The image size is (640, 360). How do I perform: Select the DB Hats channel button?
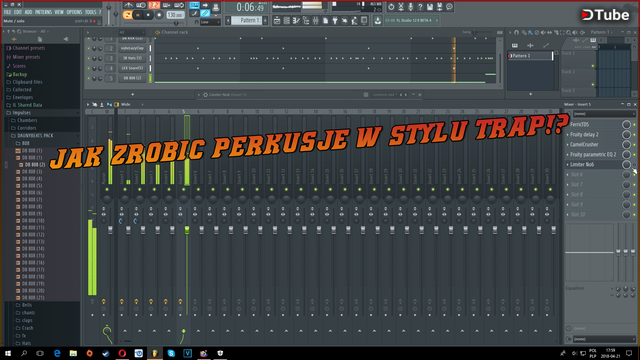pyautogui.click(x=132, y=58)
